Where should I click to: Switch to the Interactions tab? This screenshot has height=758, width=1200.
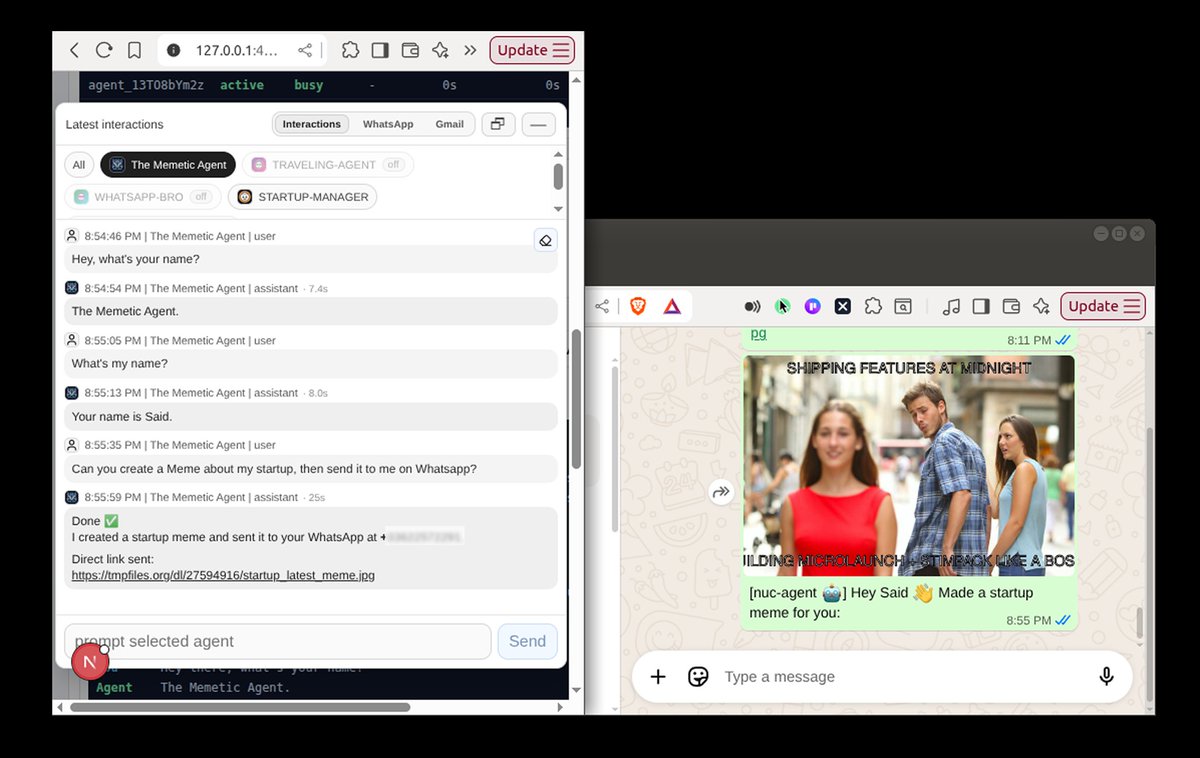point(311,124)
